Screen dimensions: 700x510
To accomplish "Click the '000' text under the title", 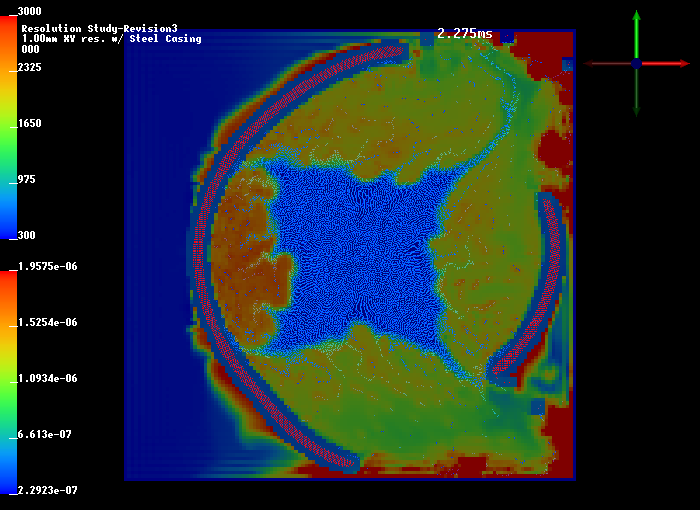I will click(30, 50).
